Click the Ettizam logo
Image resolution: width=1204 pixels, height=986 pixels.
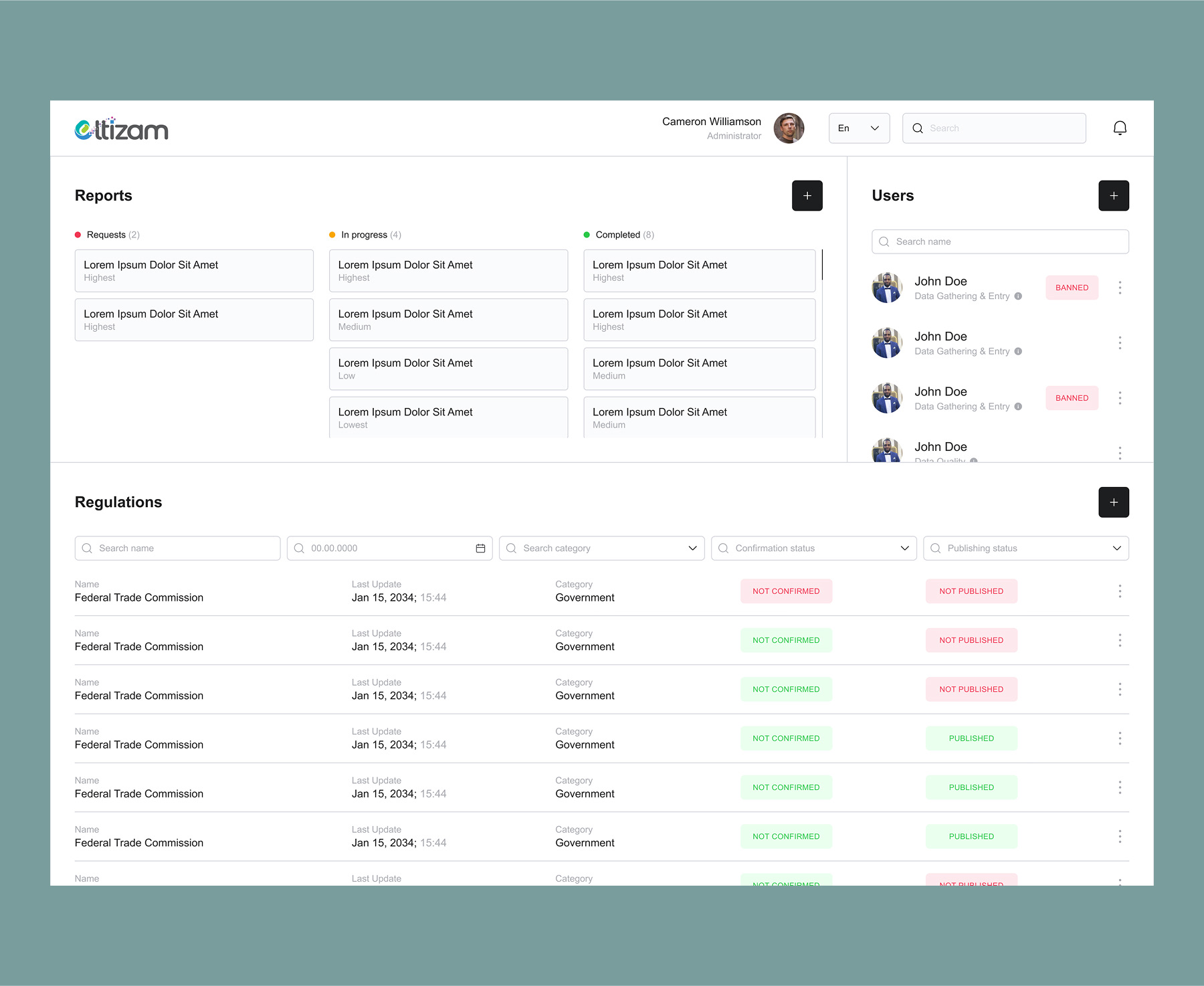tap(121, 128)
